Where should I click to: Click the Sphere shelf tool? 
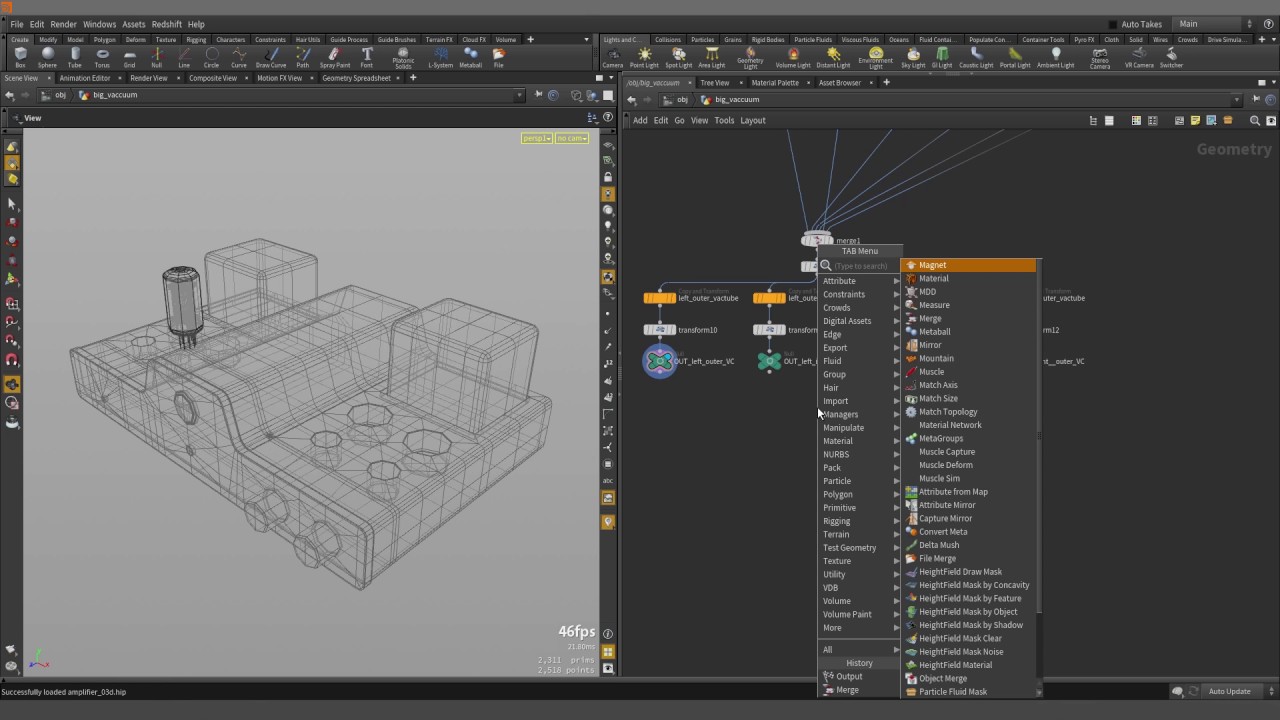(47, 57)
